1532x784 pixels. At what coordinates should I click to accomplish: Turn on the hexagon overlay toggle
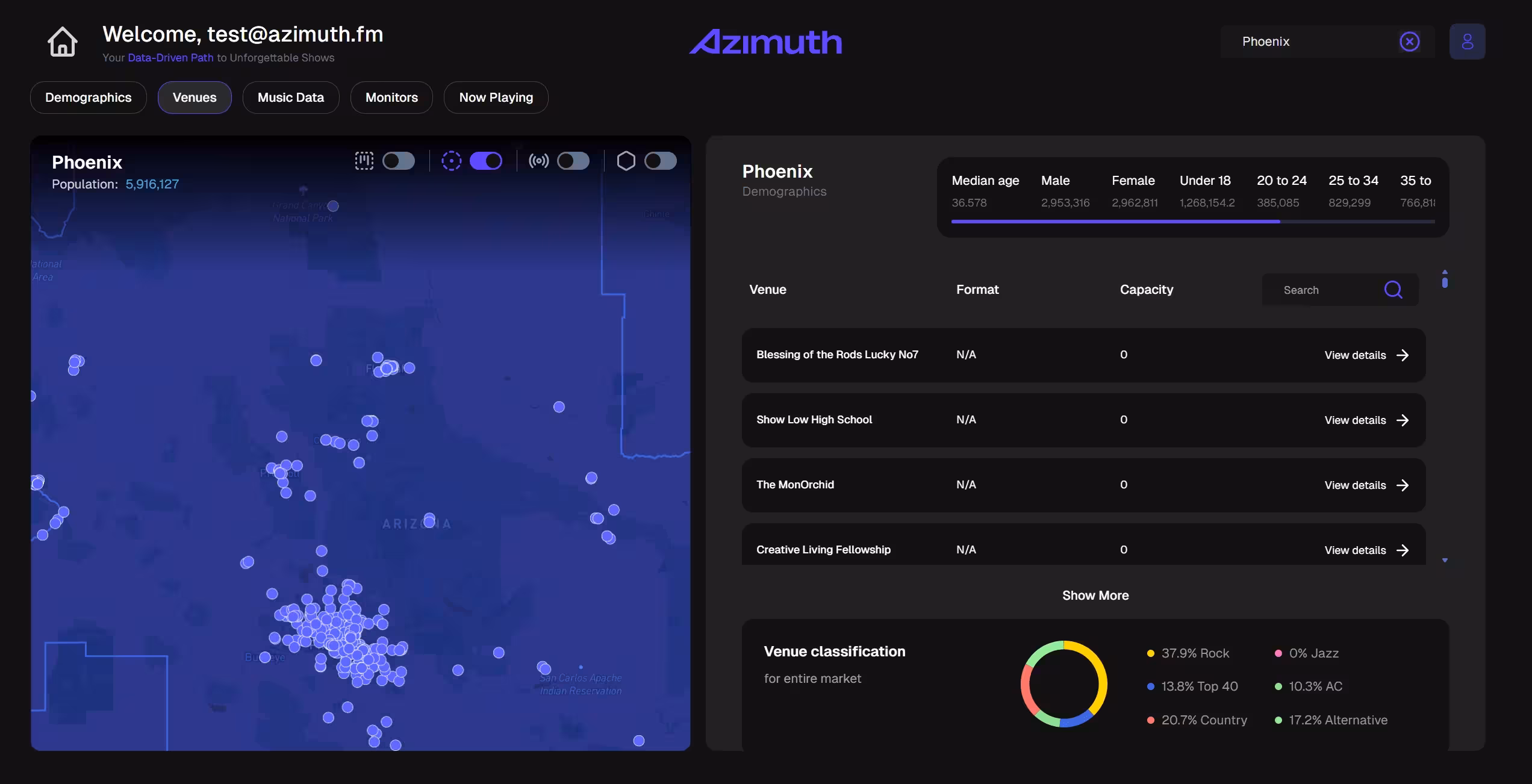(660, 161)
